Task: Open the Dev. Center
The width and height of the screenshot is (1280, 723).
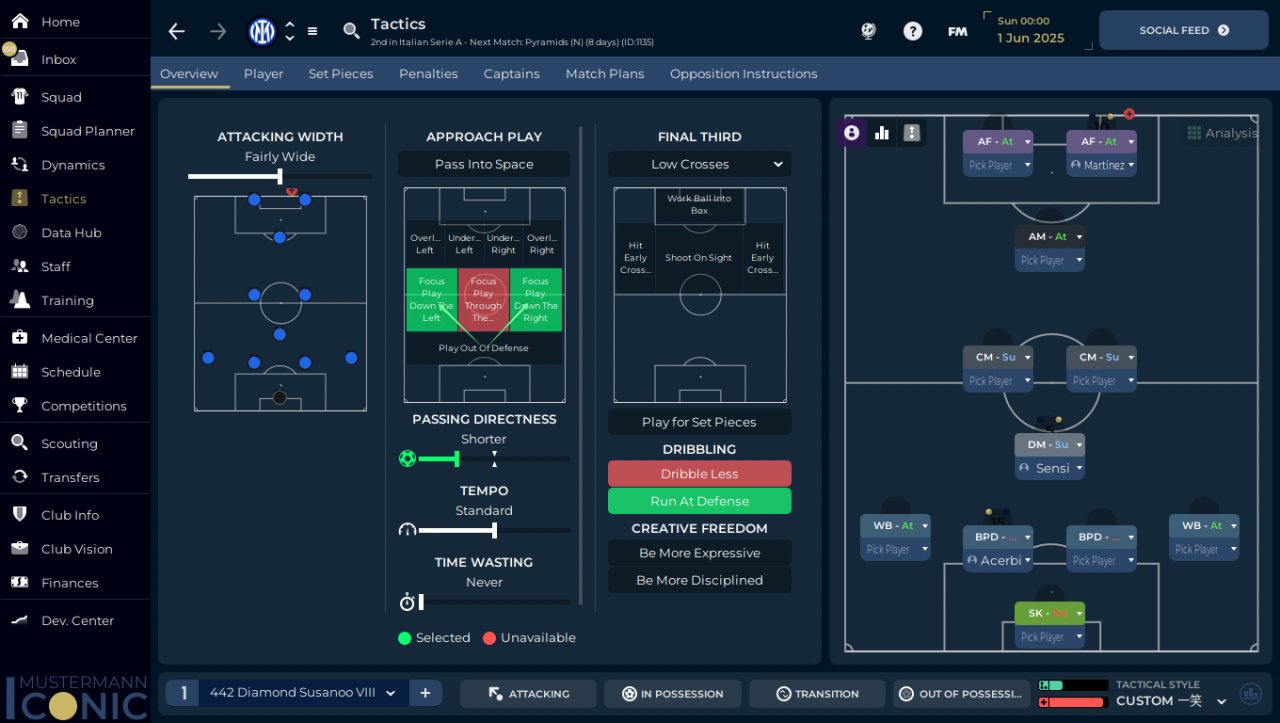Action: click(x=77, y=621)
